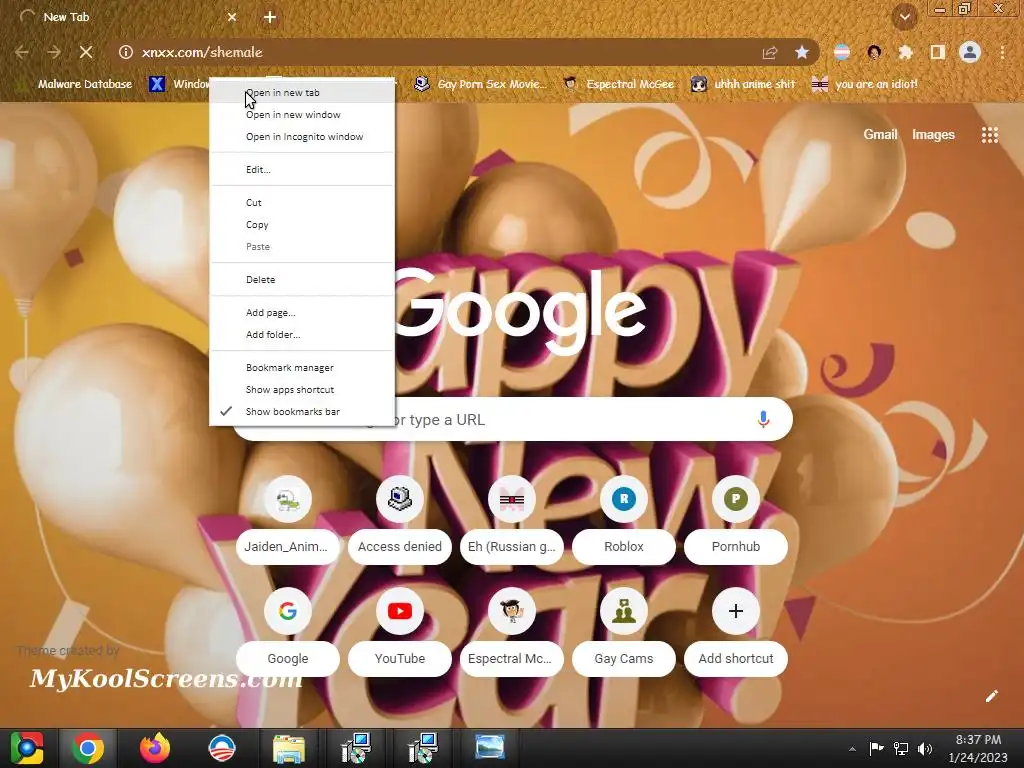The height and width of the screenshot is (768, 1024).
Task: Open the Google shortcut icon
Action: coord(287,611)
